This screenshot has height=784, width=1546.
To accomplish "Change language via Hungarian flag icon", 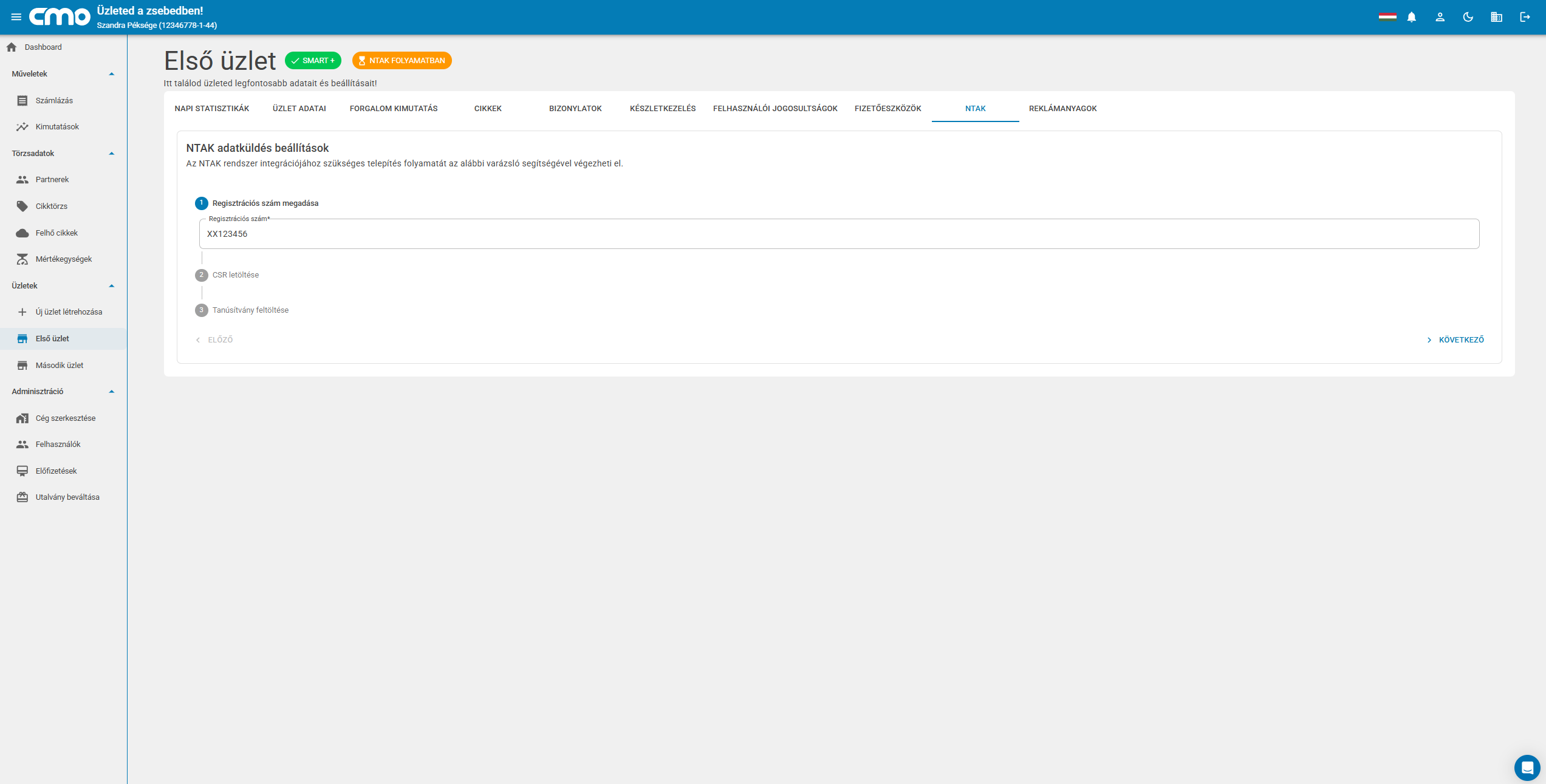I will tap(1387, 17).
